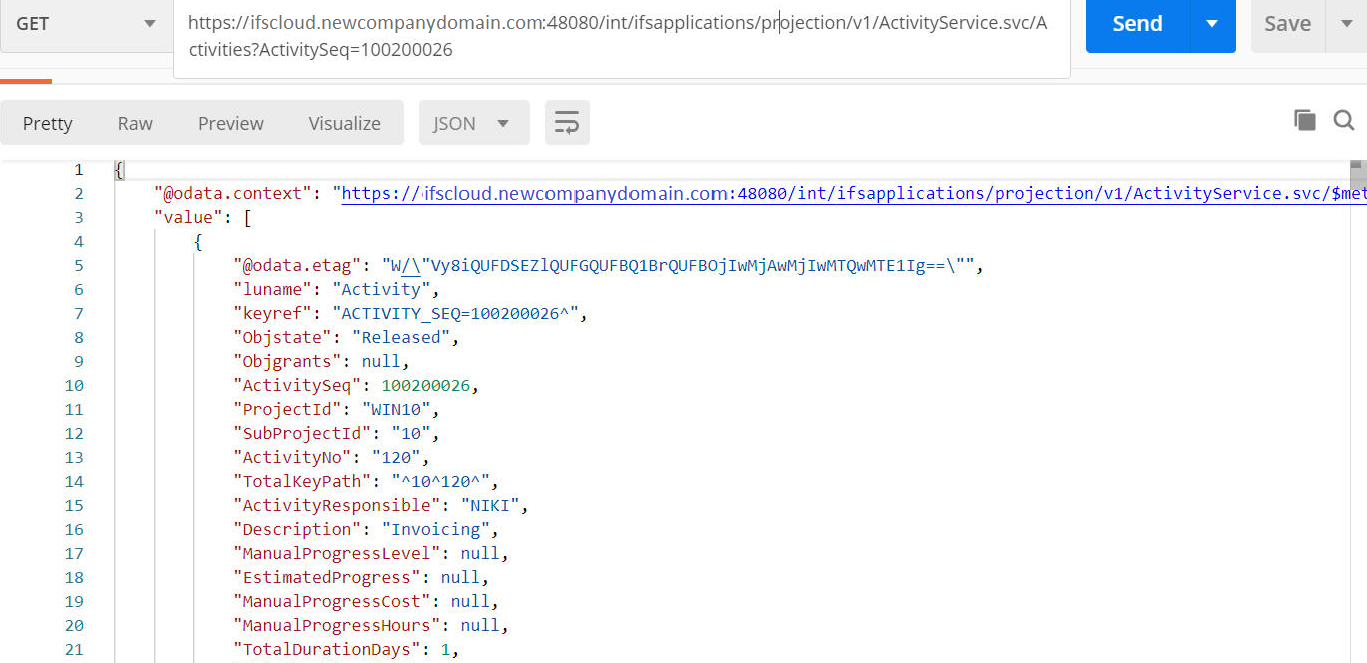This screenshot has width=1367, height=663.
Task: Click the underlined W/\ etag value
Action: point(405,265)
